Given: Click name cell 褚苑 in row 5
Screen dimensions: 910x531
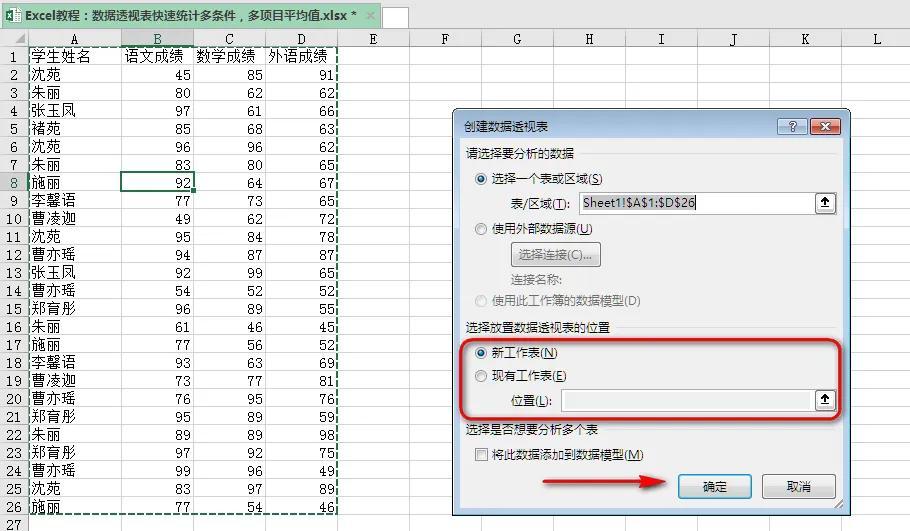Looking at the screenshot, I should click(x=75, y=129).
